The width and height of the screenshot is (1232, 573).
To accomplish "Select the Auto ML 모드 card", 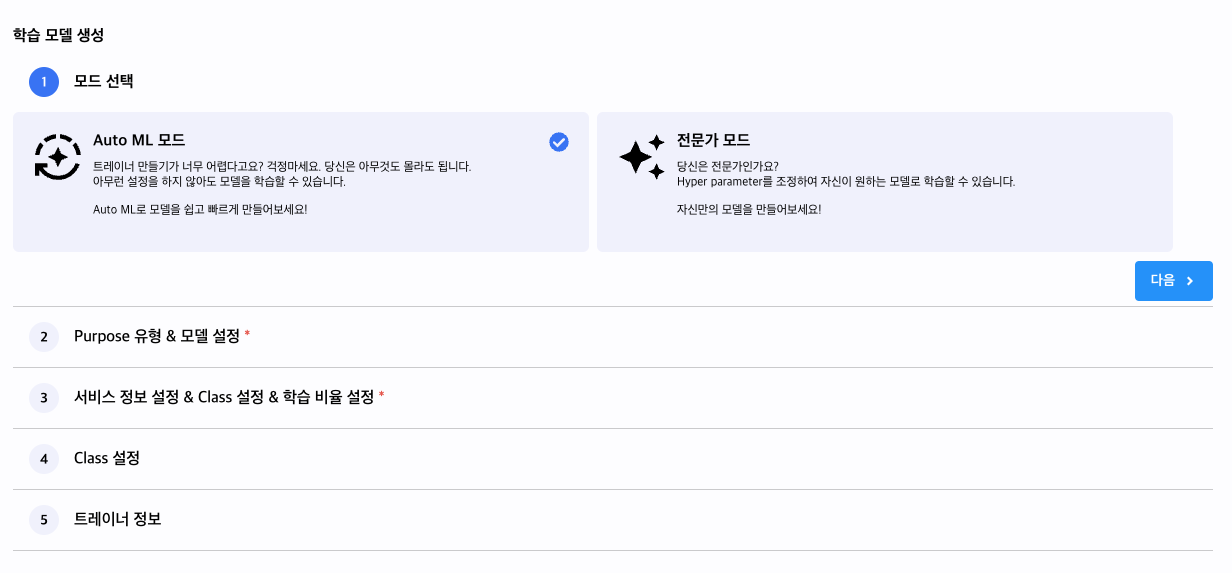I will (x=301, y=182).
